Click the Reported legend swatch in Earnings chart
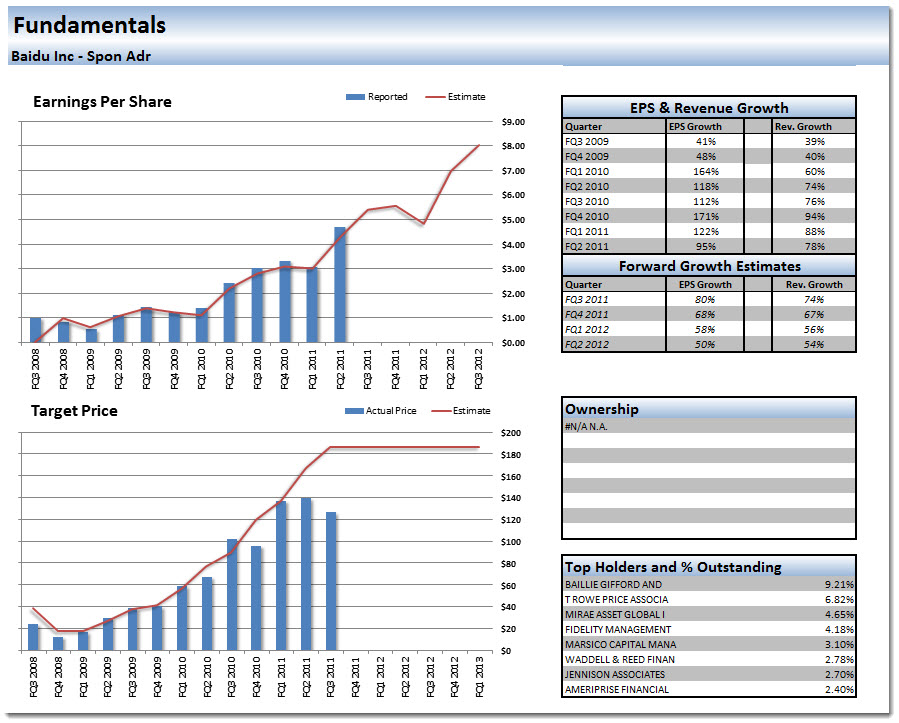Image resolution: width=899 pixels, height=723 pixels. coord(355,97)
